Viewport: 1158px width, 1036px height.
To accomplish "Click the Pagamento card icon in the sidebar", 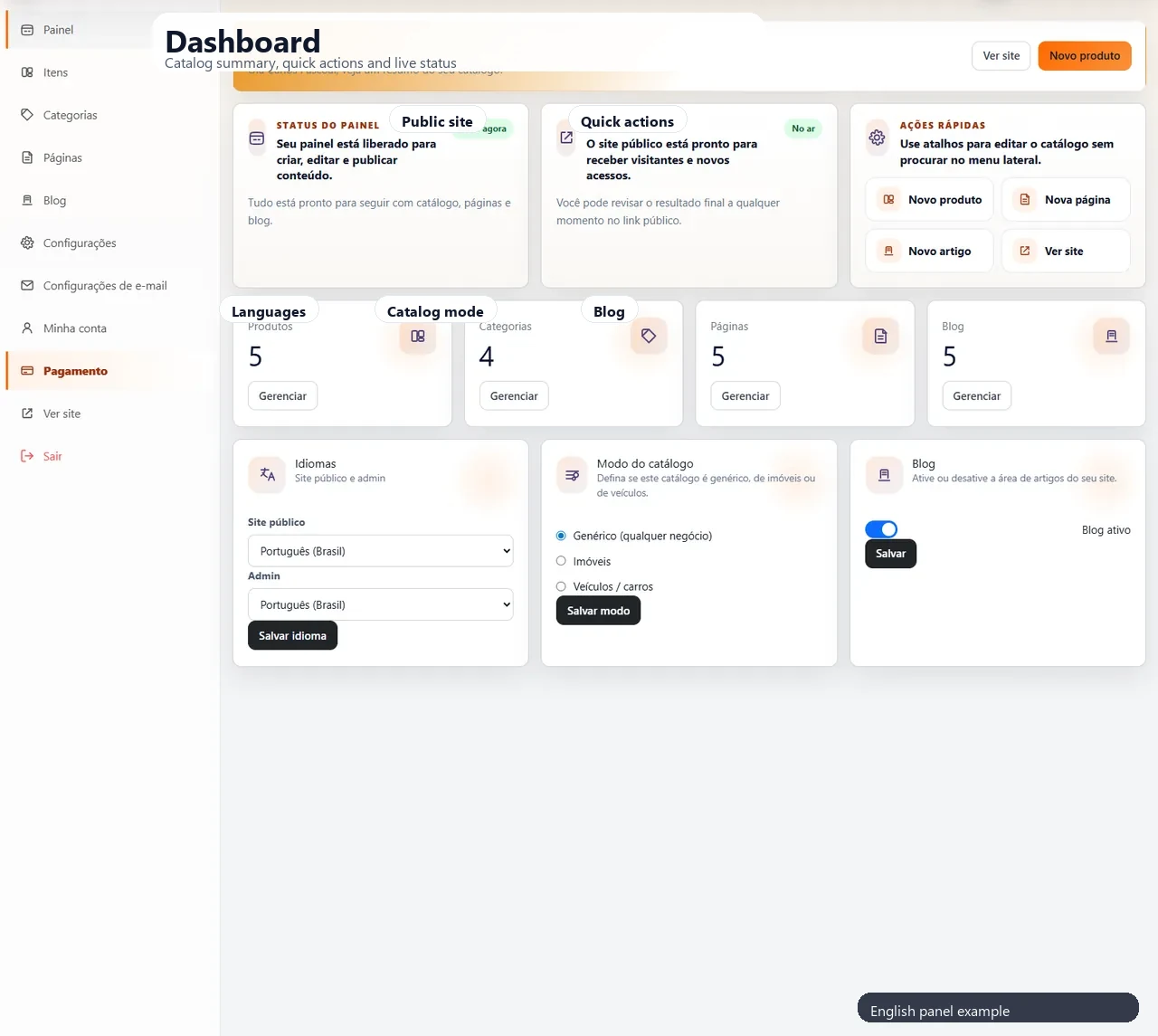I will click(x=27, y=371).
